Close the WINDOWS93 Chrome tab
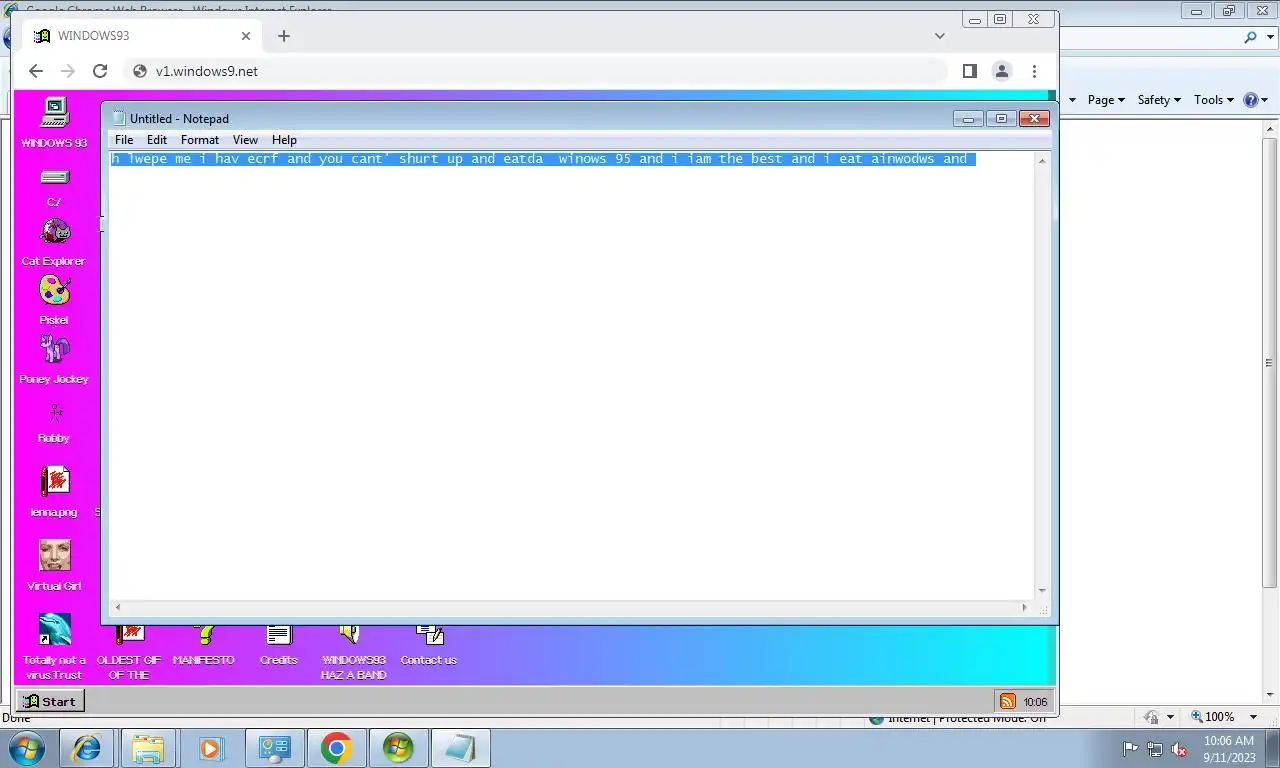The width and height of the screenshot is (1280, 768). [x=246, y=36]
